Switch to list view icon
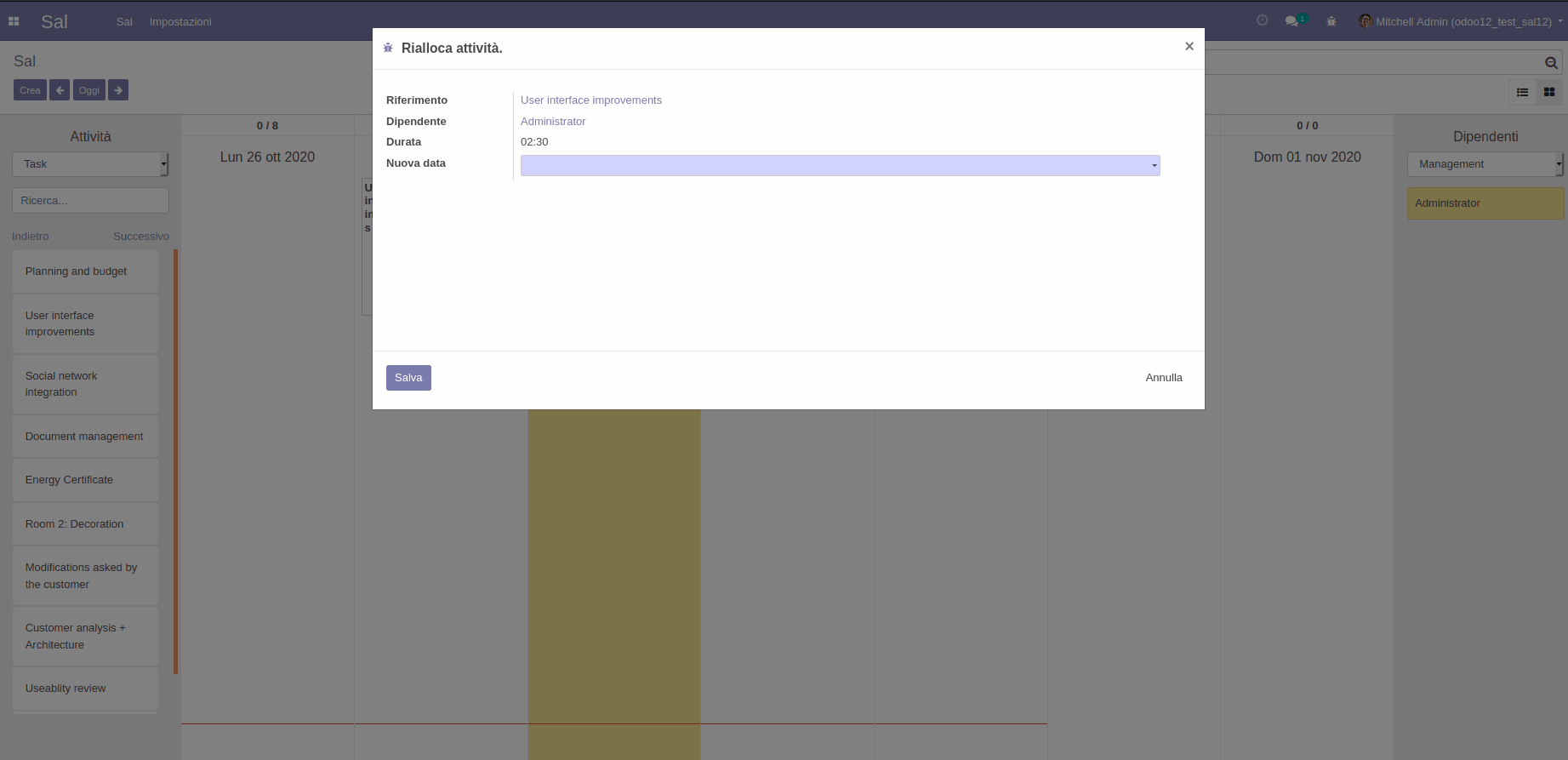Image resolution: width=1568 pixels, height=760 pixels. coord(1523,92)
